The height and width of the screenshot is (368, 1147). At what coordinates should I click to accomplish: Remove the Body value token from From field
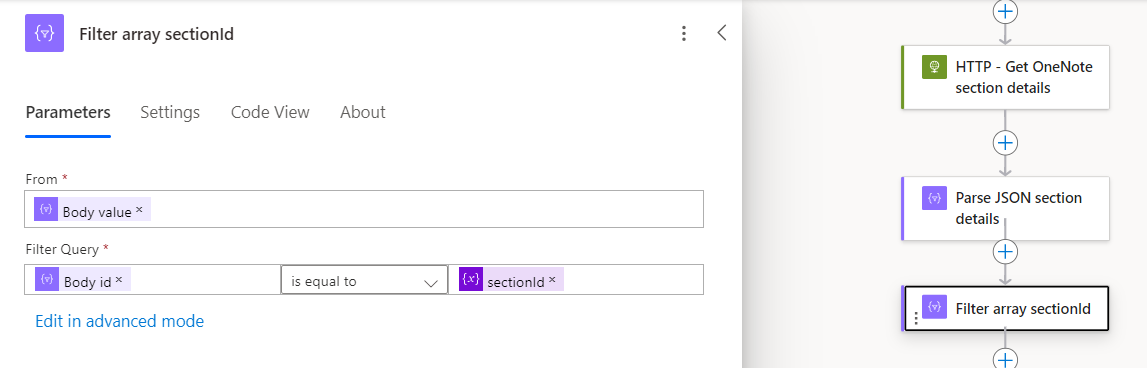[139, 210]
